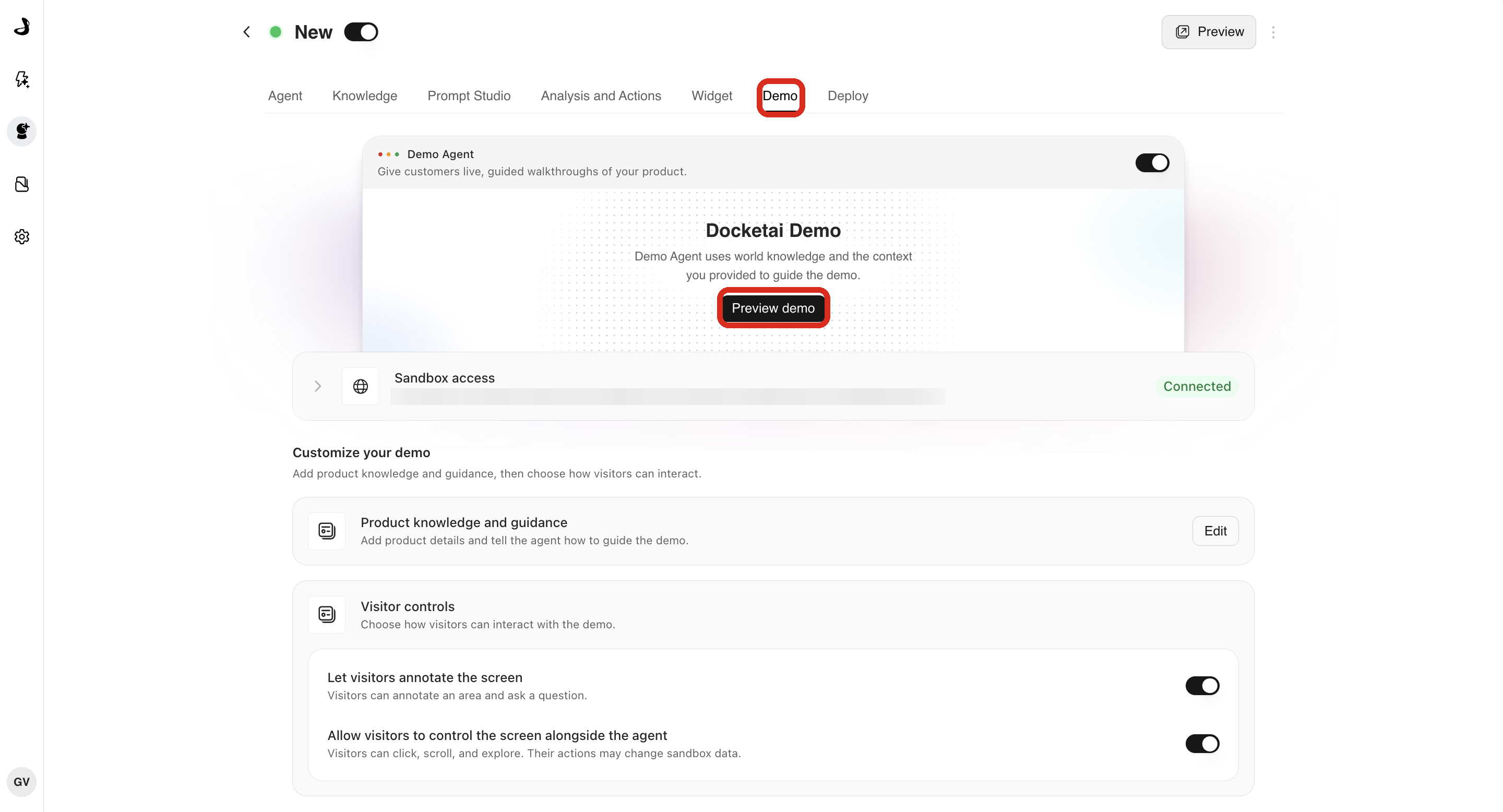
Task: Click the Visitor controls icon
Action: [327, 614]
